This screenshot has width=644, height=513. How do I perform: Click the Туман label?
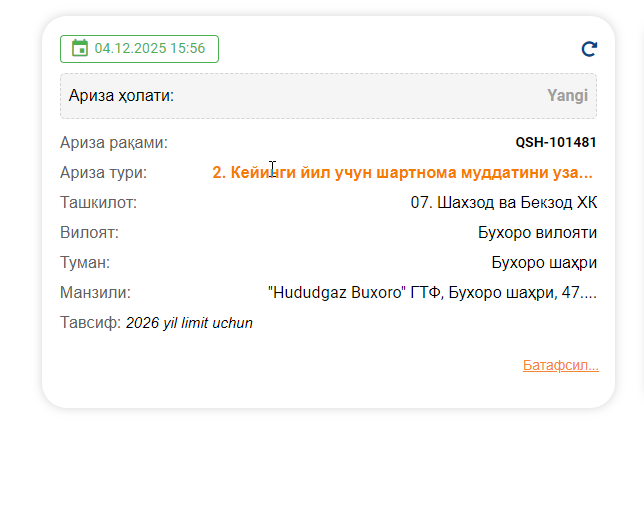pos(85,262)
